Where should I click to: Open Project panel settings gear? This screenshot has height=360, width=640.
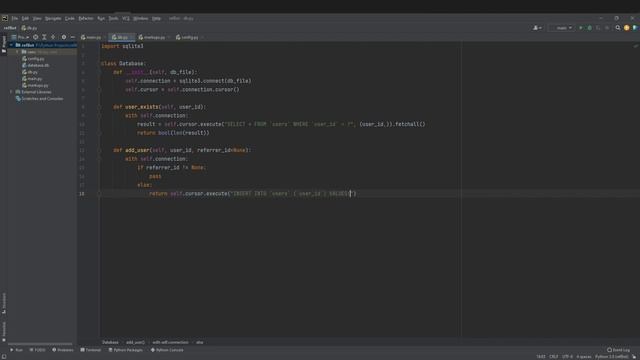coord(64,37)
